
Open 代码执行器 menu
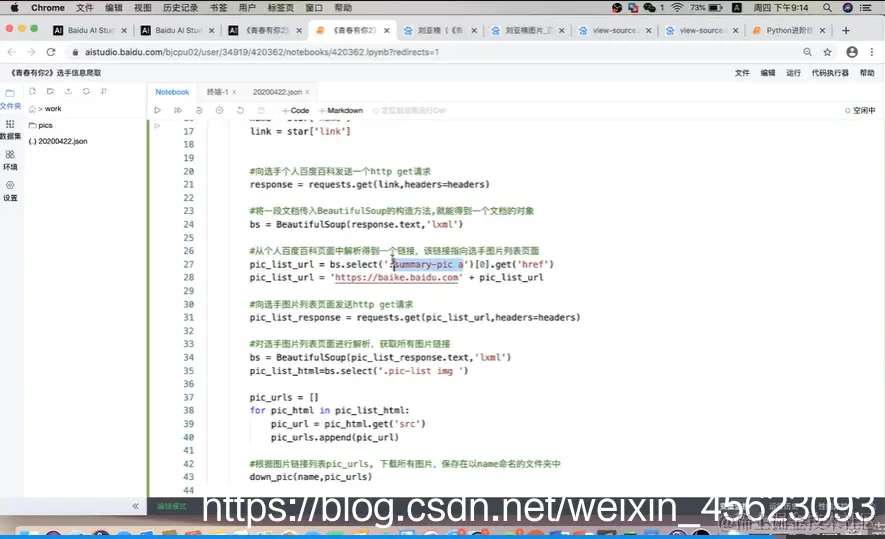830,73
